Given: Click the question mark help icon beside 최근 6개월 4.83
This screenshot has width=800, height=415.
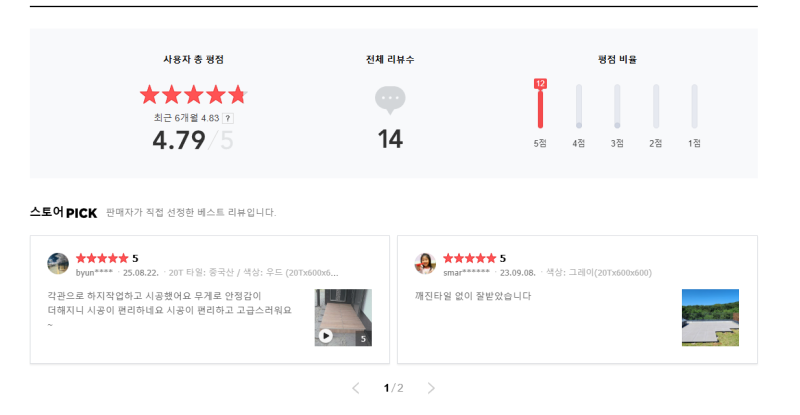Looking at the screenshot, I should tap(228, 118).
